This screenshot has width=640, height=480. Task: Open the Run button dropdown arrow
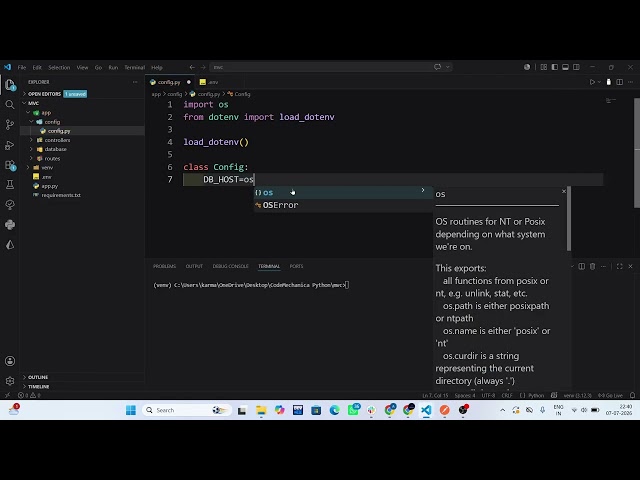(599, 82)
